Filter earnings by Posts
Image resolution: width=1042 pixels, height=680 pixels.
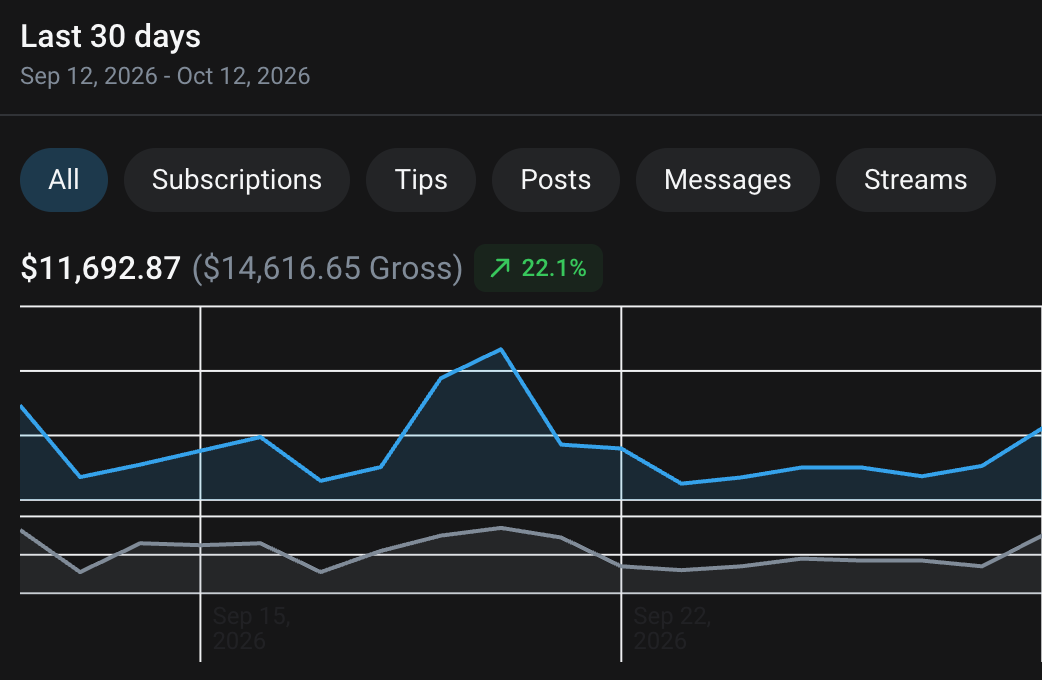click(556, 180)
